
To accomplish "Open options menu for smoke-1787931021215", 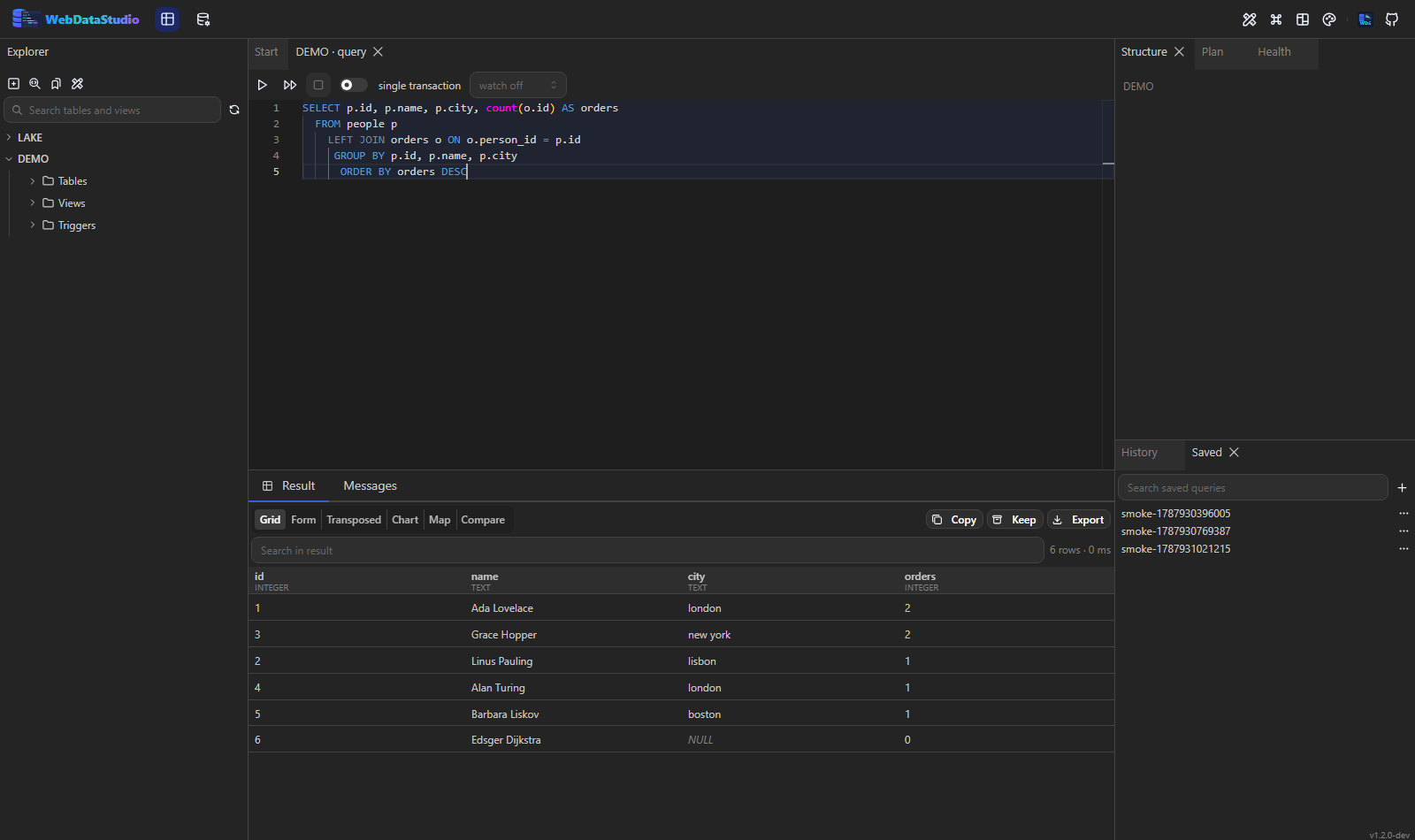I will tap(1404, 549).
